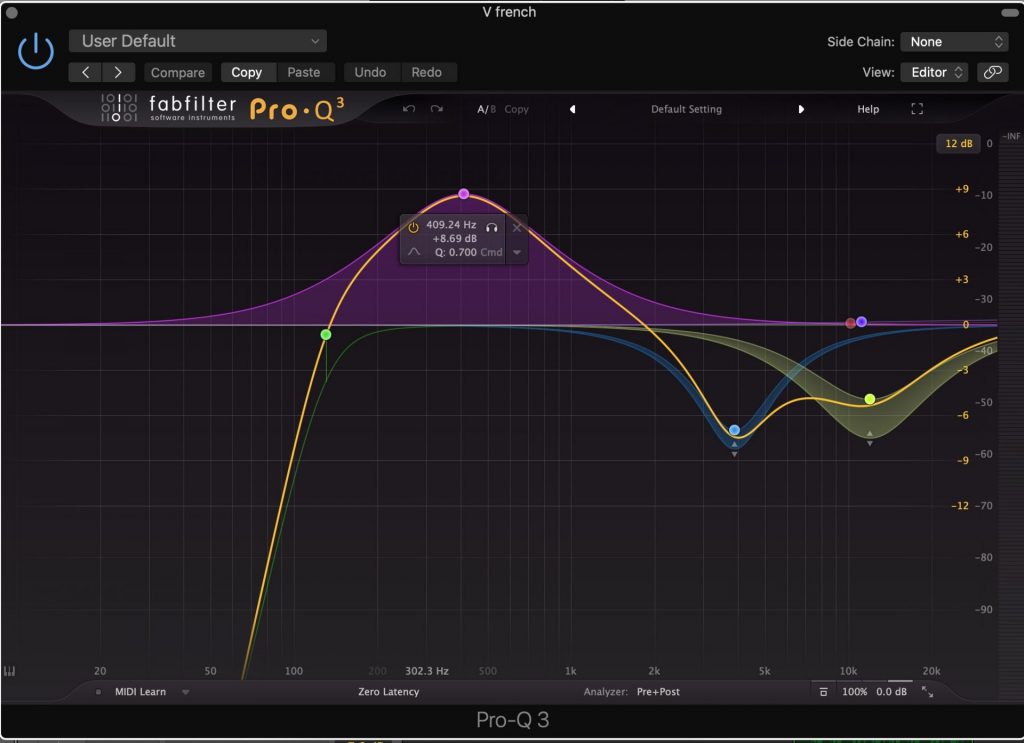The height and width of the screenshot is (743, 1024).
Task: Open the View Editor dropdown
Action: click(x=935, y=72)
